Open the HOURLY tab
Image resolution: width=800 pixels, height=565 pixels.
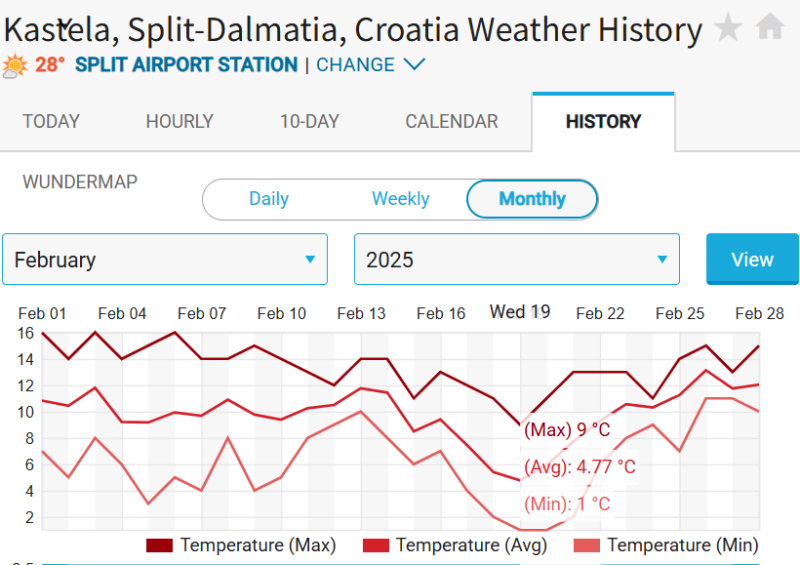(180, 122)
